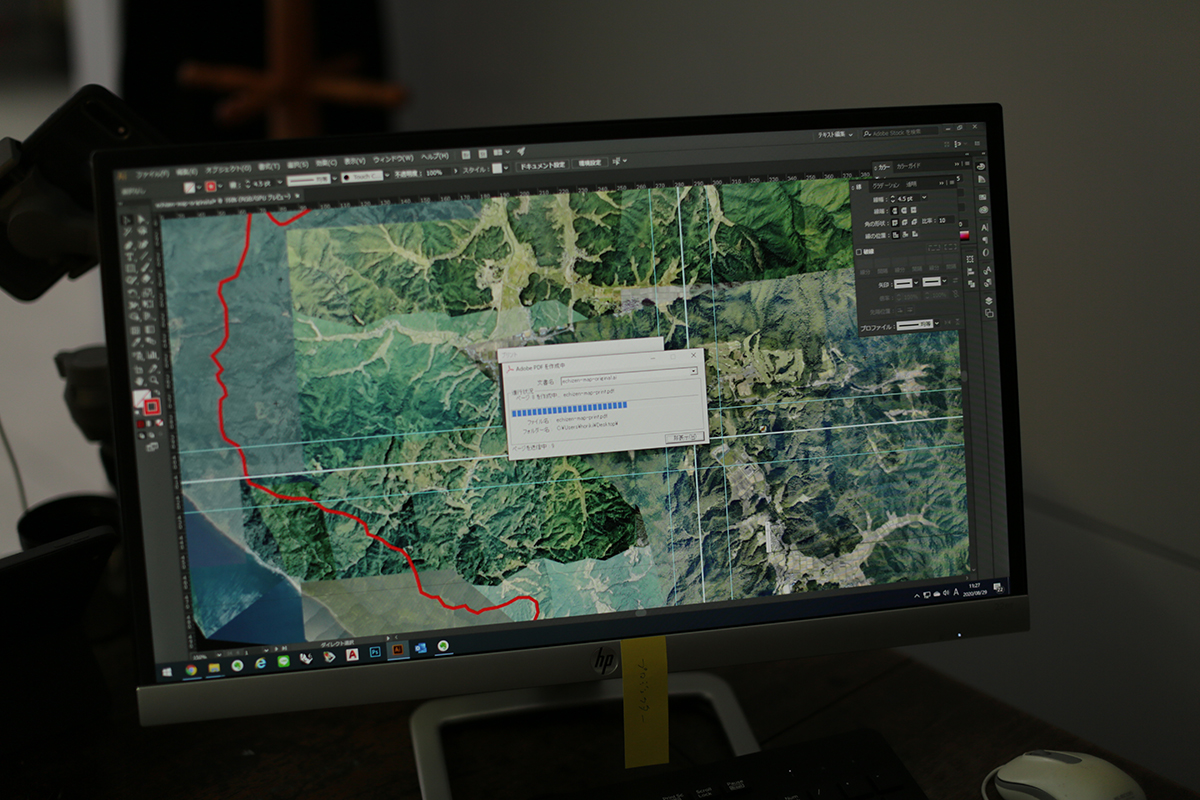Open the ウィンドウ(W) menu
Screen dimensions: 1200x800
(392, 159)
